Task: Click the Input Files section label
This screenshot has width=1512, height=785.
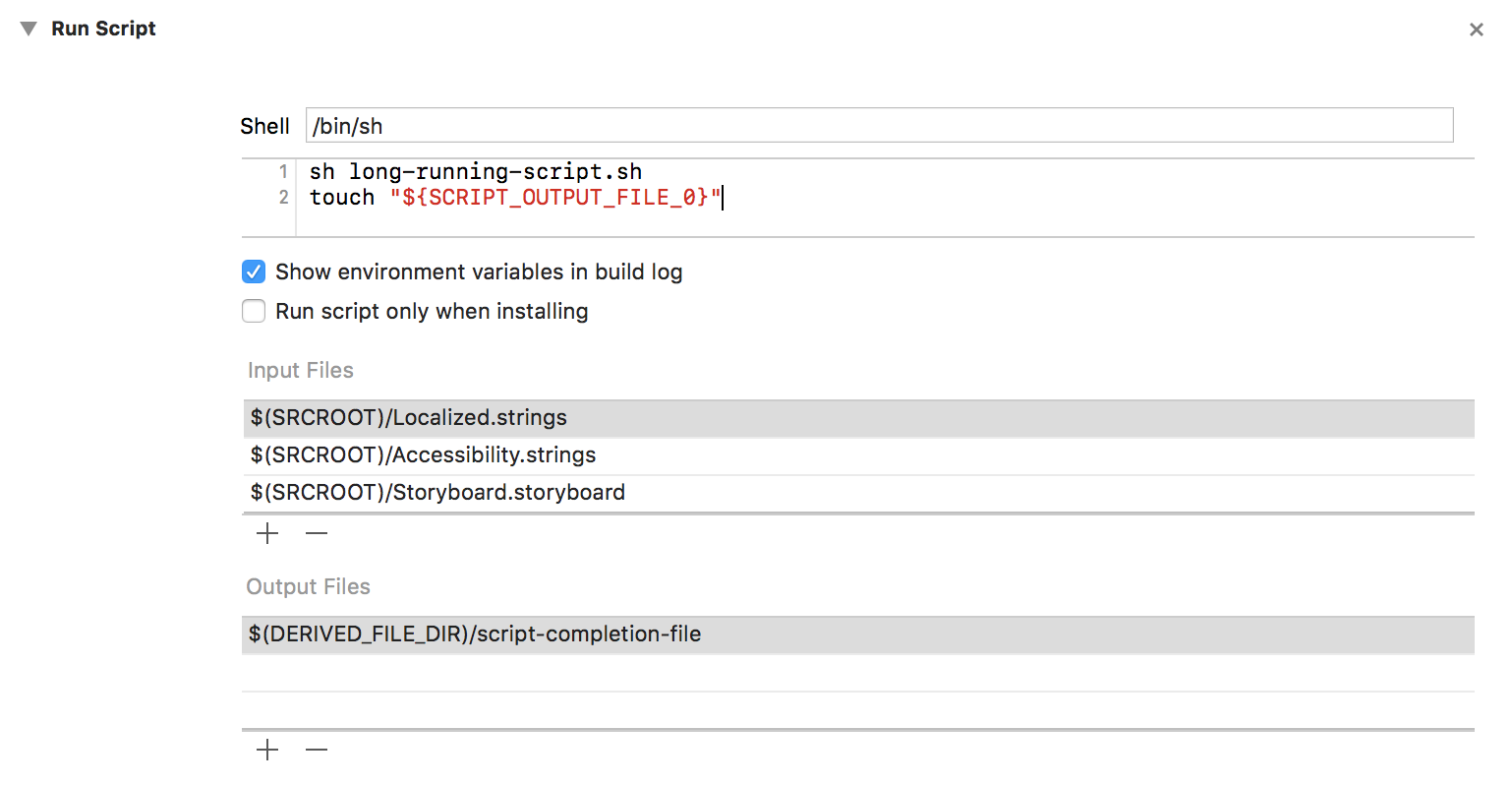Action: (300, 370)
